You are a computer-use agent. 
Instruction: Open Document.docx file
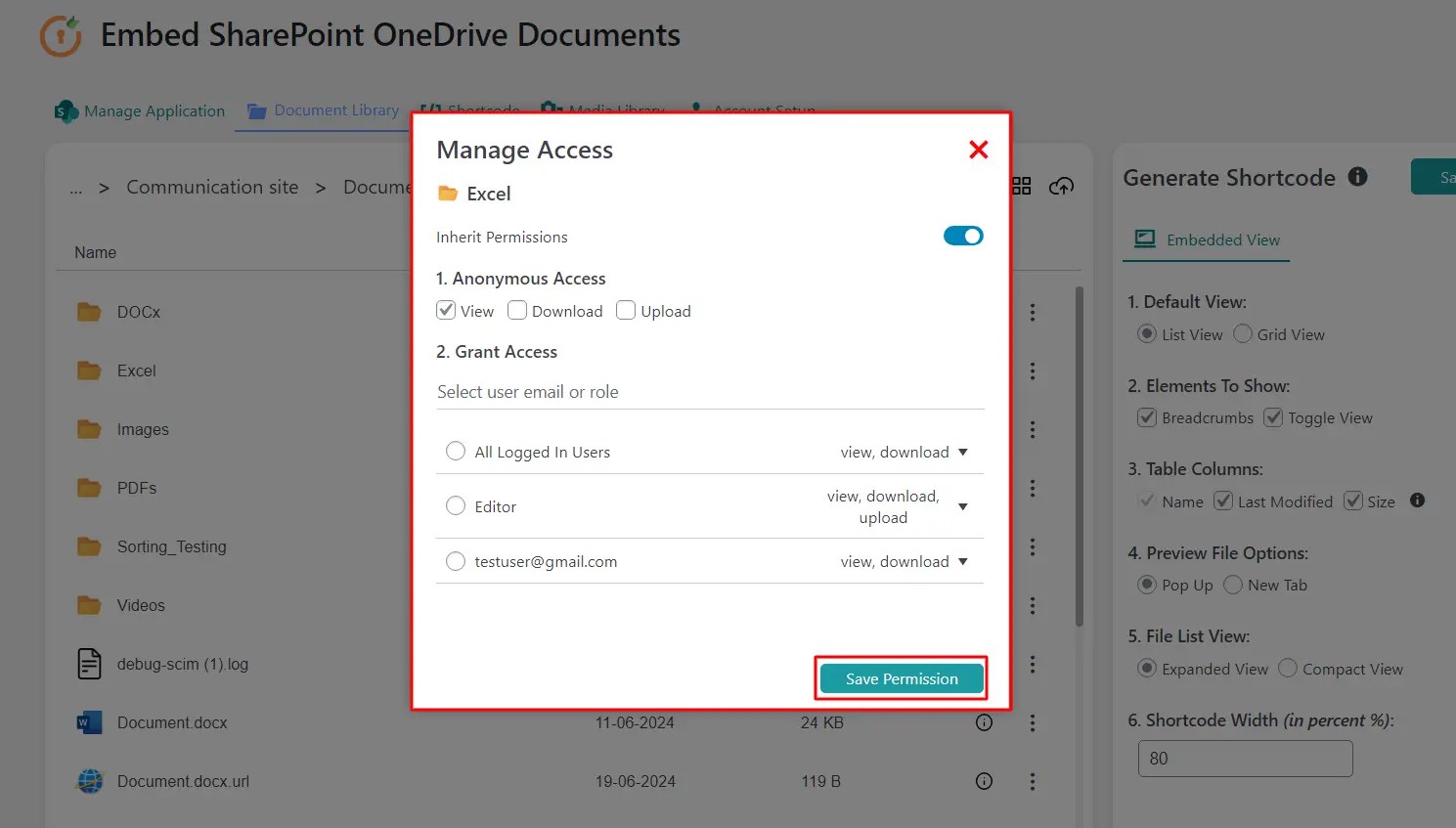click(172, 722)
